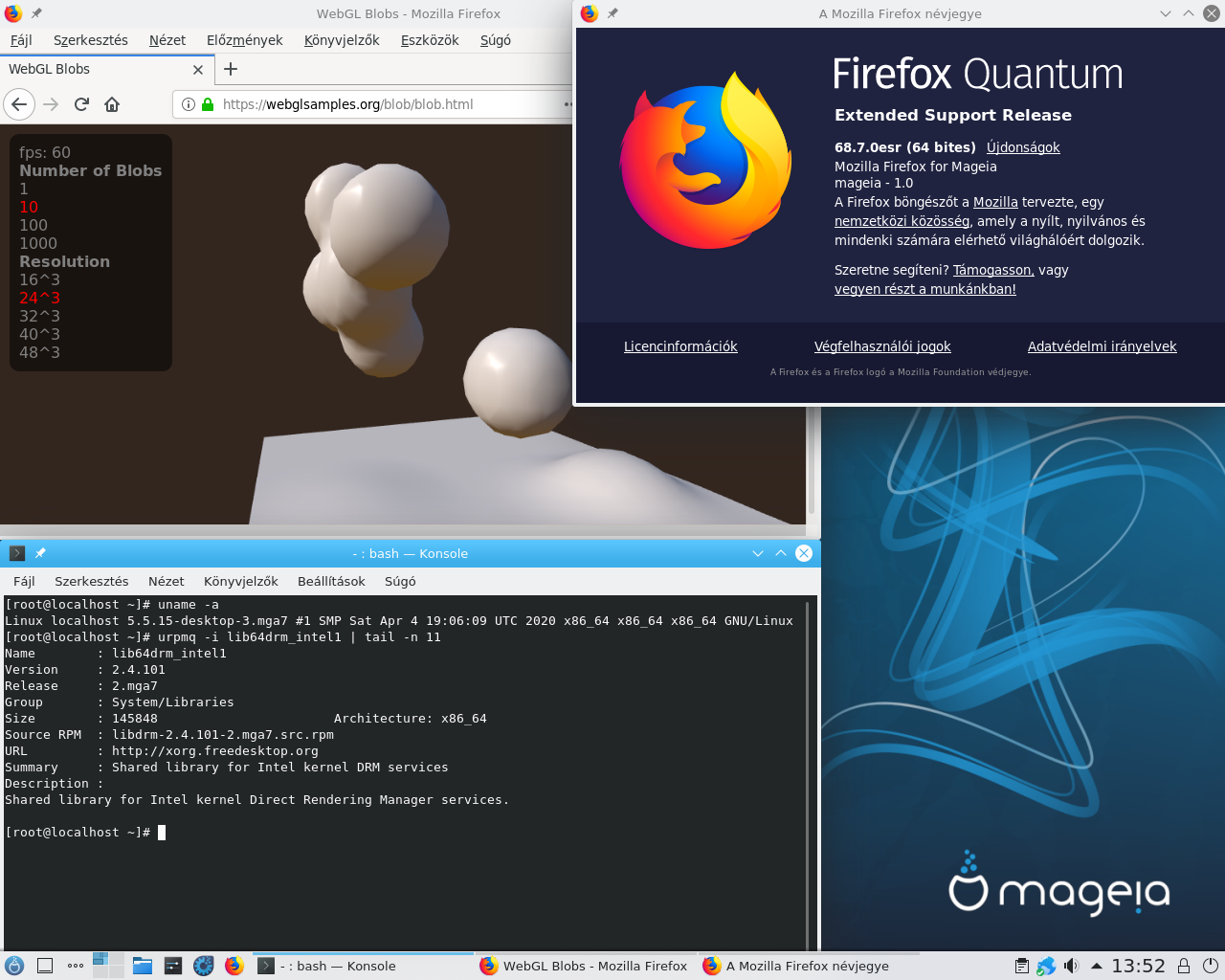Click the pin icon in Konsole title bar
This screenshot has height=980, width=1225.
[40, 553]
